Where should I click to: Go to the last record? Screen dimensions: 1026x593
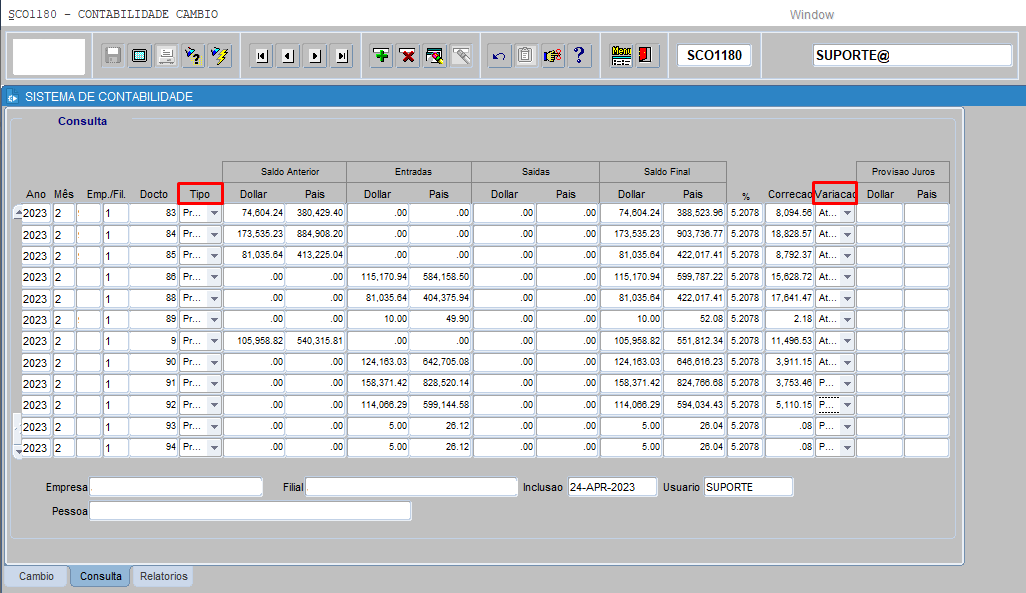342,56
